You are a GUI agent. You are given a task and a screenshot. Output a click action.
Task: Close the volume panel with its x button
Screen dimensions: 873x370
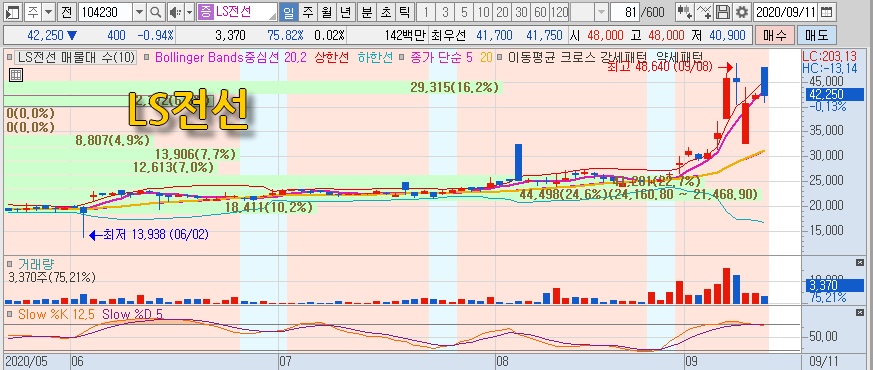(x=859, y=262)
